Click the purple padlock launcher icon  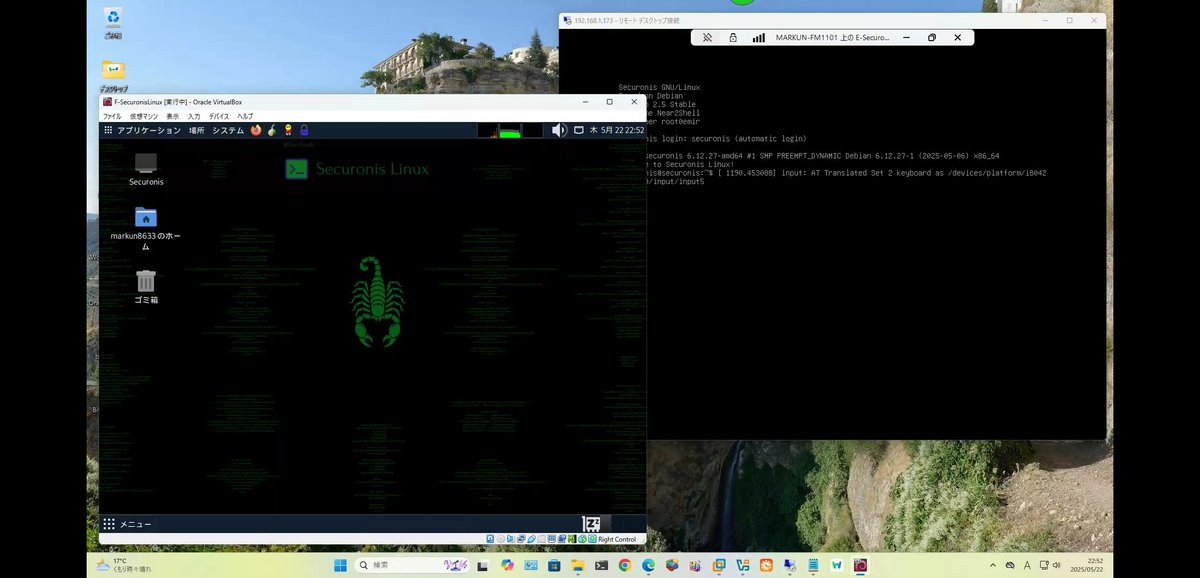304,130
